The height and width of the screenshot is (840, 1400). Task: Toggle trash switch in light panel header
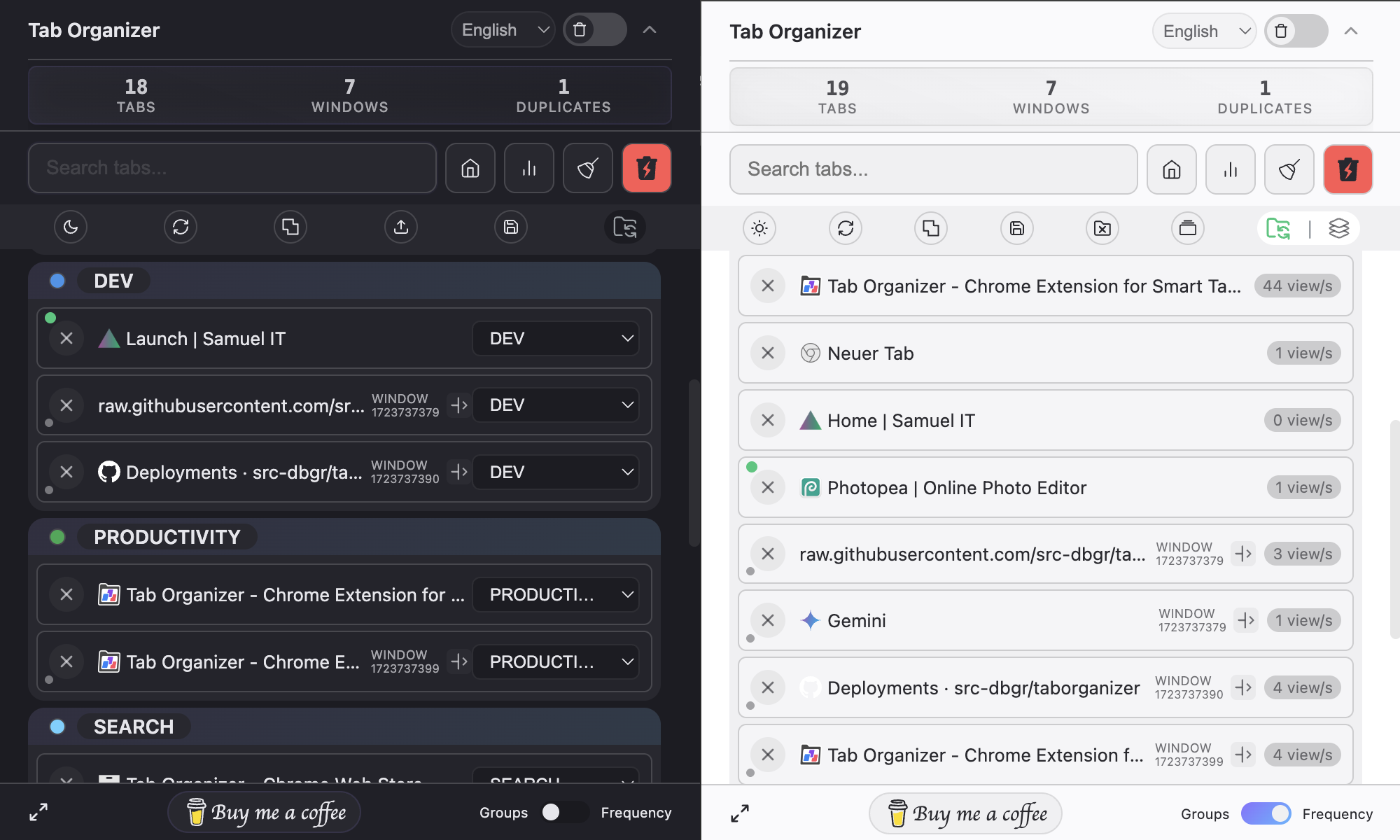(x=1296, y=31)
